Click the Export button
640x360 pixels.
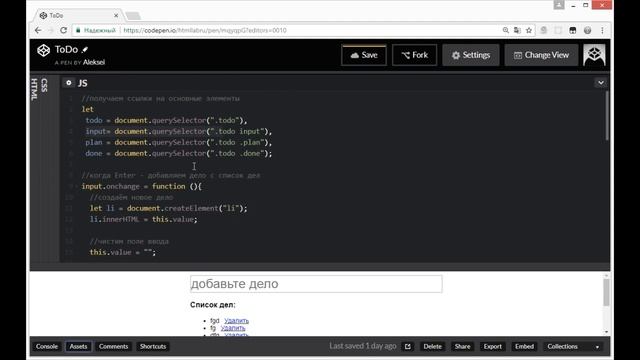click(493, 347)
